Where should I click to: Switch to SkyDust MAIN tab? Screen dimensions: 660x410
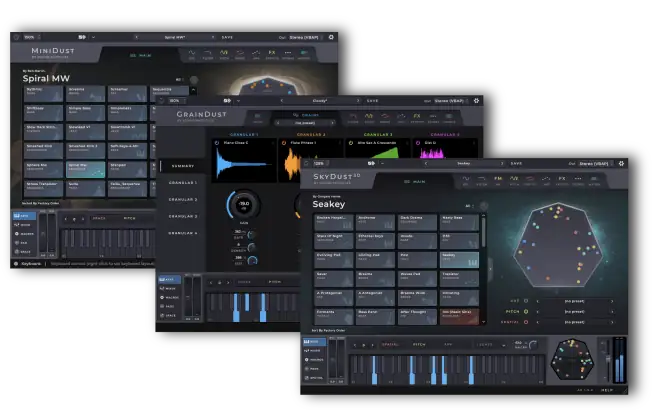point(415,181)
